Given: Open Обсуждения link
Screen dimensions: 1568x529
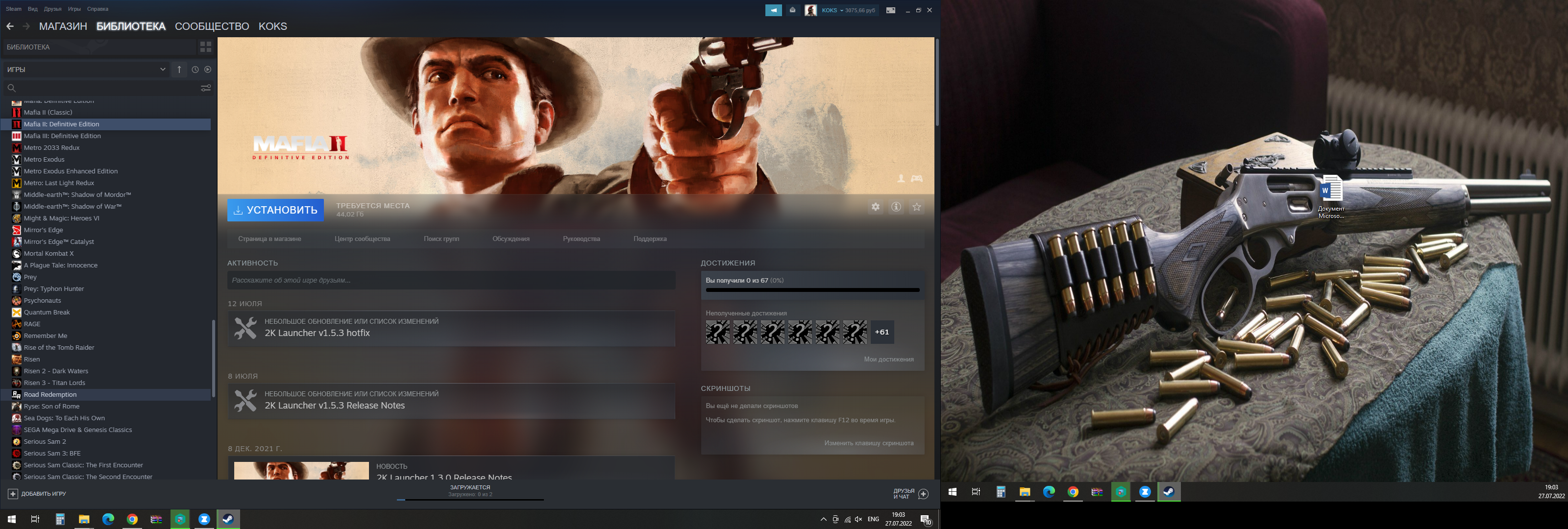Looking at the screenshot, I should point(511,239).
